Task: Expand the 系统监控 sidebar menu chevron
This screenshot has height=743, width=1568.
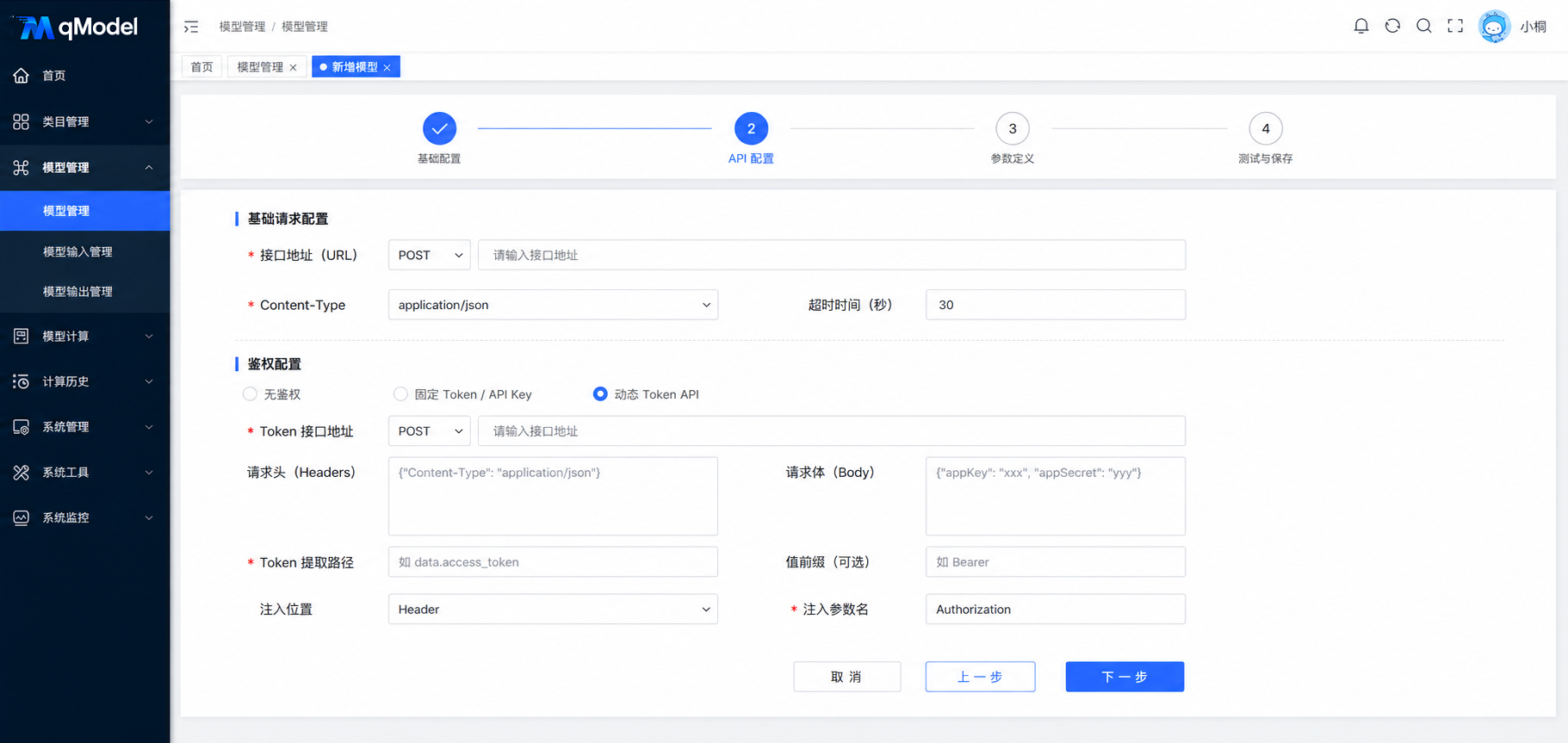Action: 149,517
